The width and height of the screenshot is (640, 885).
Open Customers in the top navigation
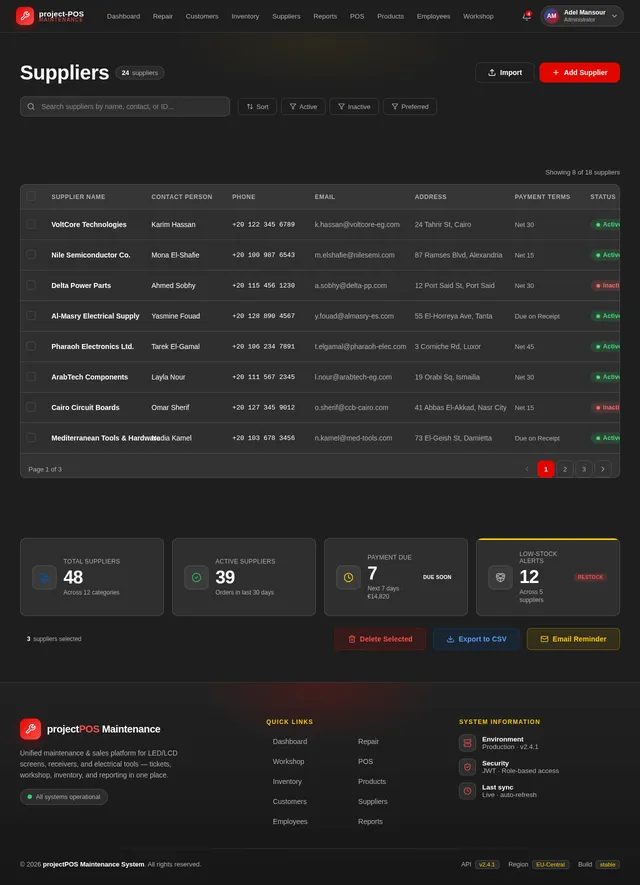point(201,16)
